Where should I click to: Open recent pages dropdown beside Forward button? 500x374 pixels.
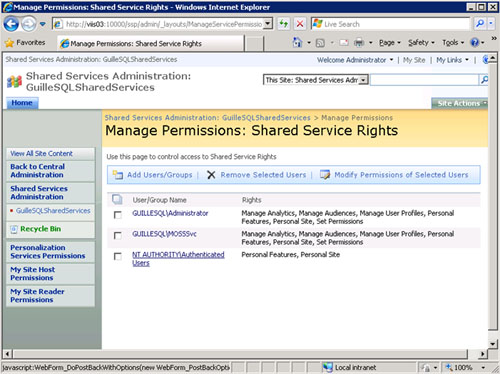pyautogui.click(x=43, y=24)
